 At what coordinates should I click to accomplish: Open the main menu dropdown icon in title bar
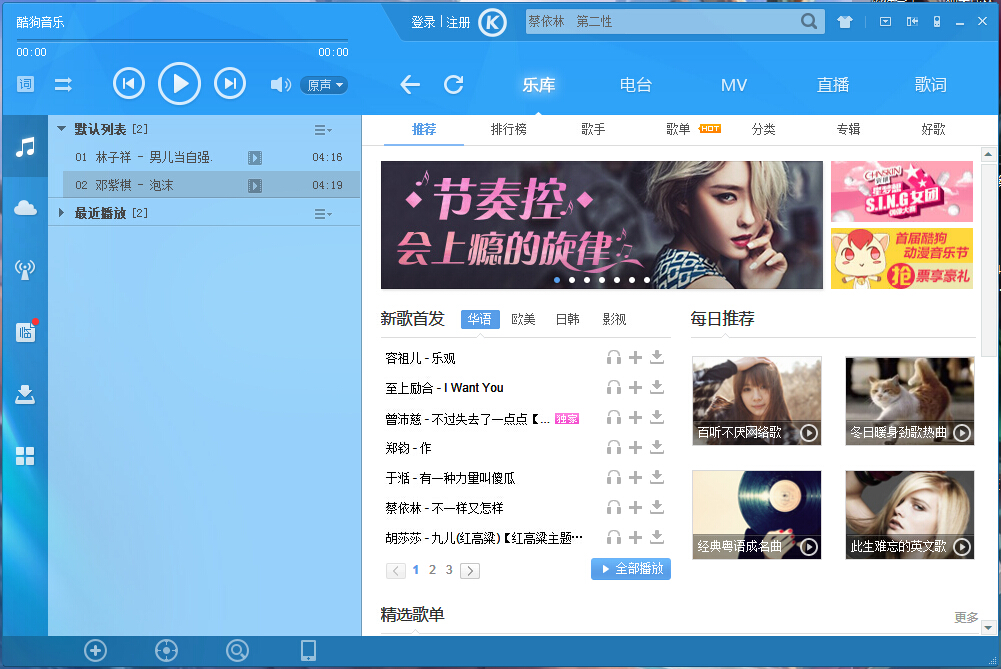click(x=885, y=22)
